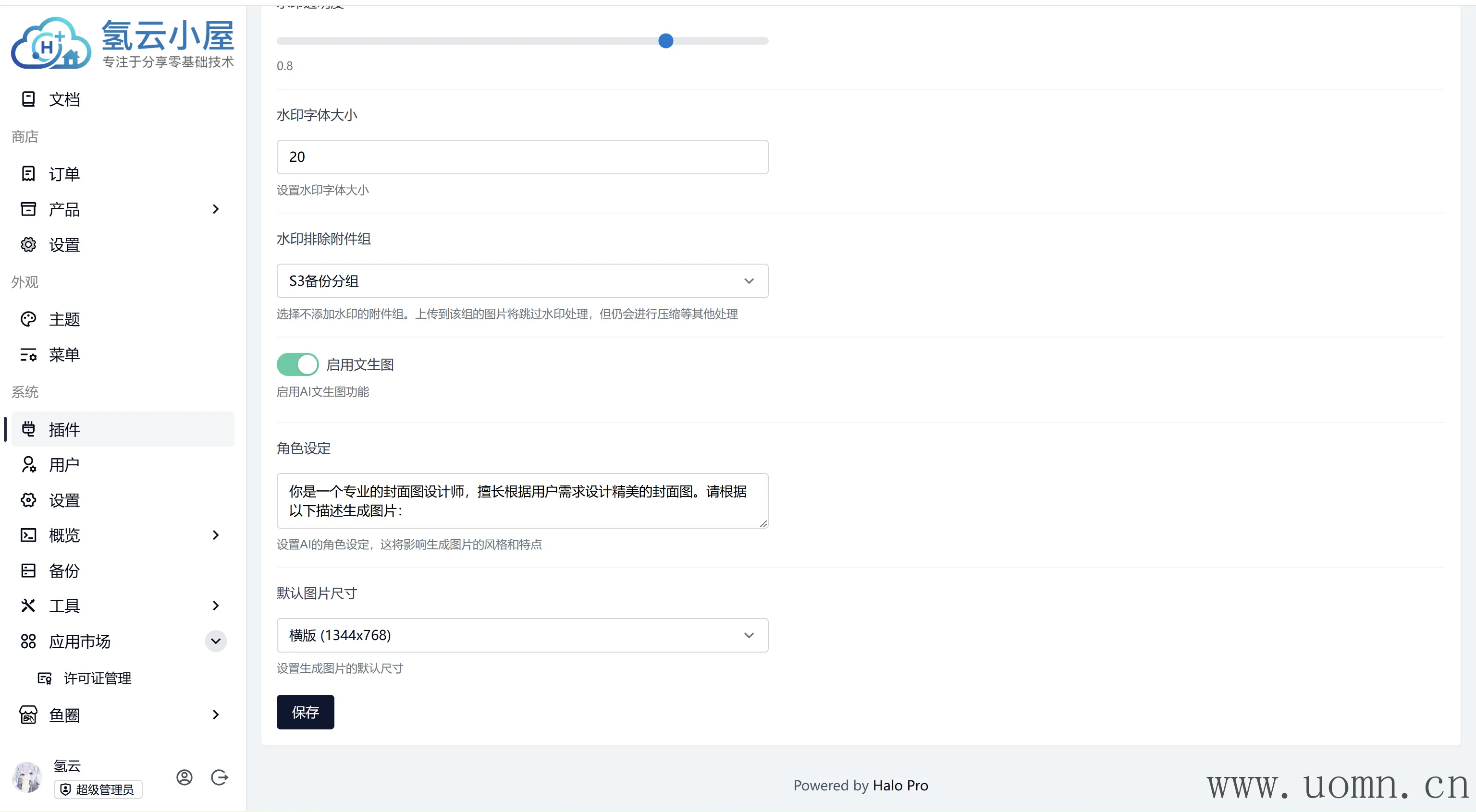Click the 订单 receipt icon
Image resolution: width=1476 pixels, height=812 pixels.
(x=28, y=173)
